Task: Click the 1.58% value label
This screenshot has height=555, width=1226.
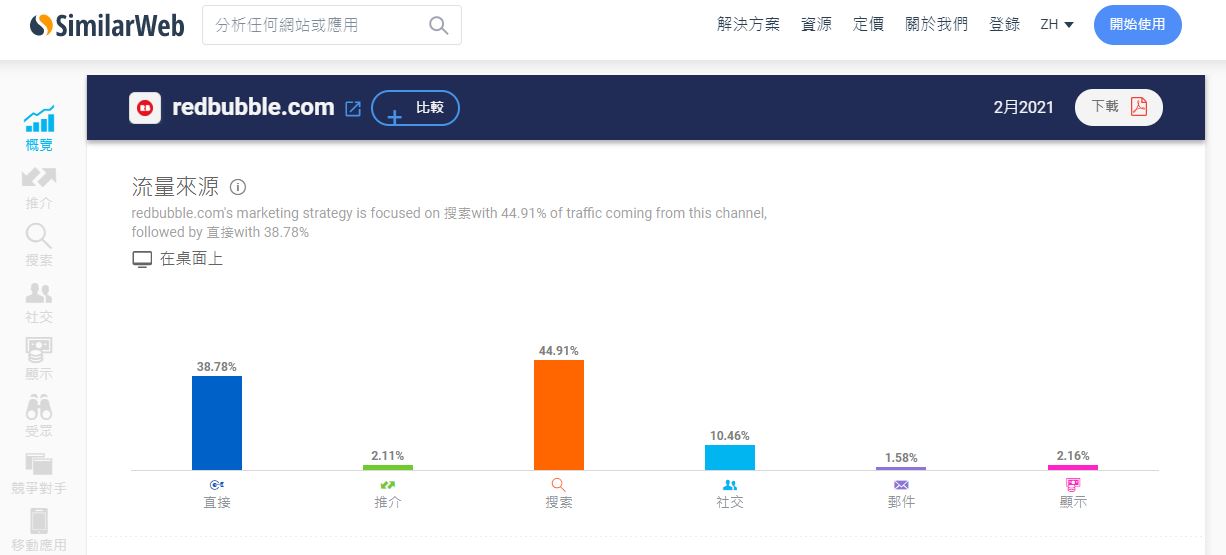Action: coord(901,458)
